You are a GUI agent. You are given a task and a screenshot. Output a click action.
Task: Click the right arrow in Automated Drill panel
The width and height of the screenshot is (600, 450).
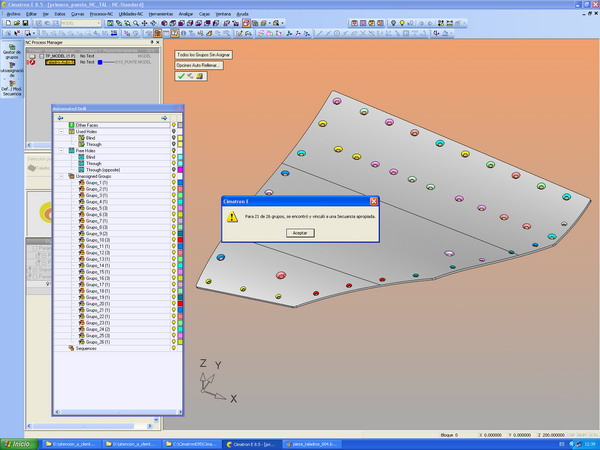click(164, 117)
